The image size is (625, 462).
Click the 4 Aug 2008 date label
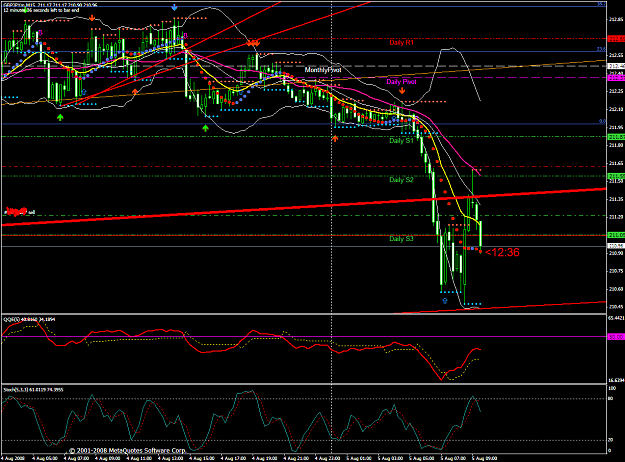13,458
